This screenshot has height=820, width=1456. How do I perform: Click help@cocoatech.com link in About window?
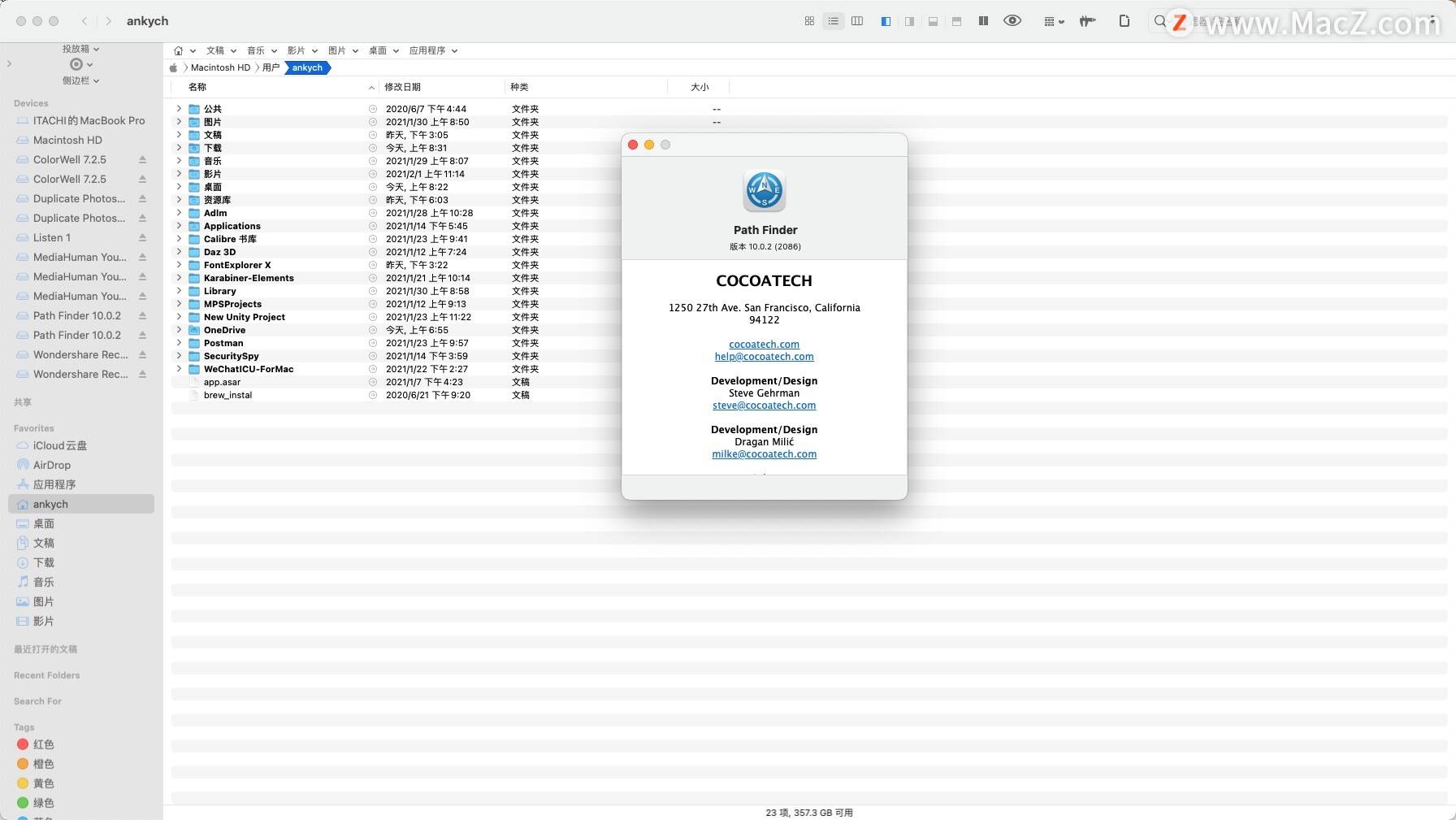click(x=764, y=357)
